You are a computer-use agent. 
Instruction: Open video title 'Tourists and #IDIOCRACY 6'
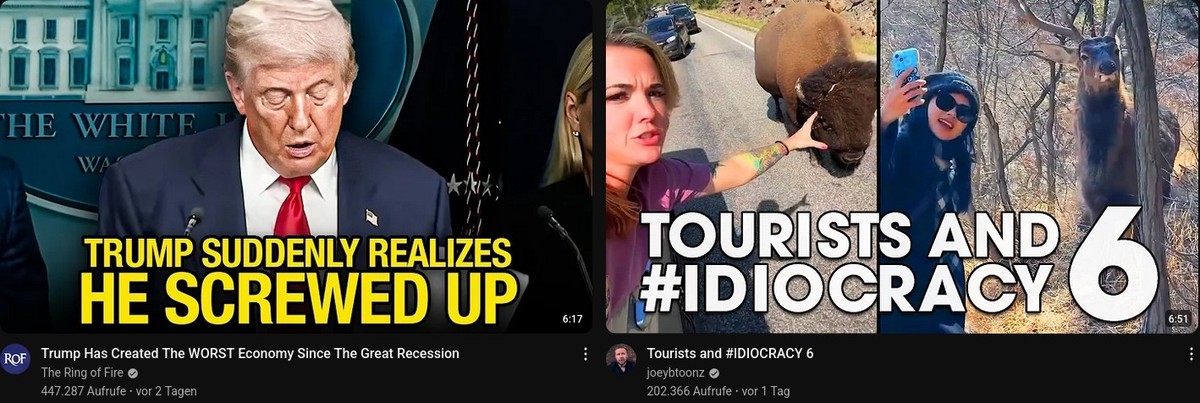[x=730, y=353]
